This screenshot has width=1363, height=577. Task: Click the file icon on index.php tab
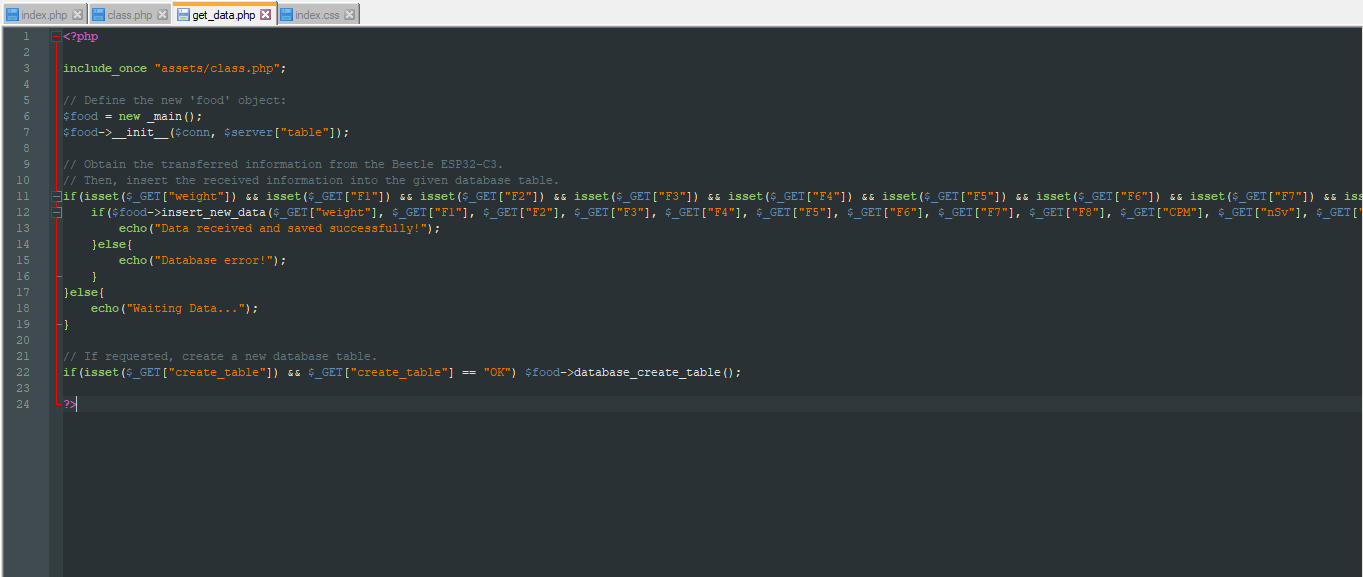[x=12, y=15]
